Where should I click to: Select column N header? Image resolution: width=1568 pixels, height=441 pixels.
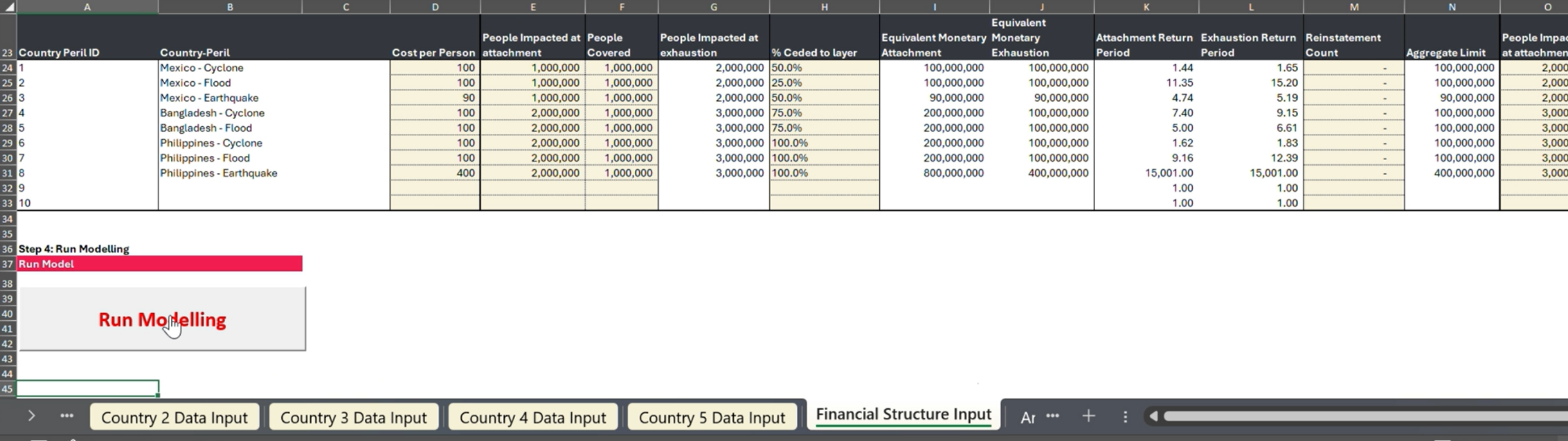1452,6
